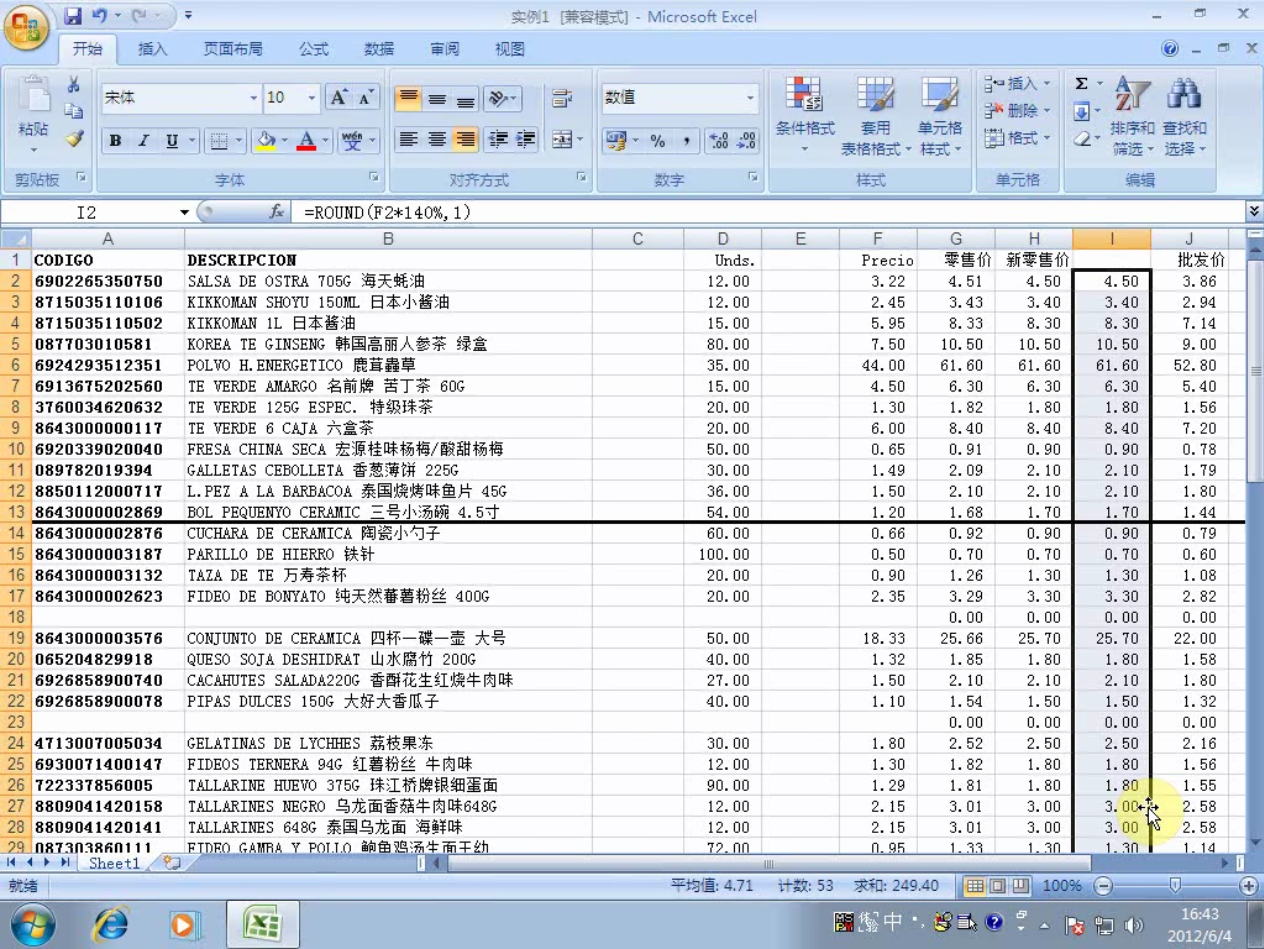Screen dimensions: 1264x949
Task: Apply accounting number format
Action: (615, 141)
